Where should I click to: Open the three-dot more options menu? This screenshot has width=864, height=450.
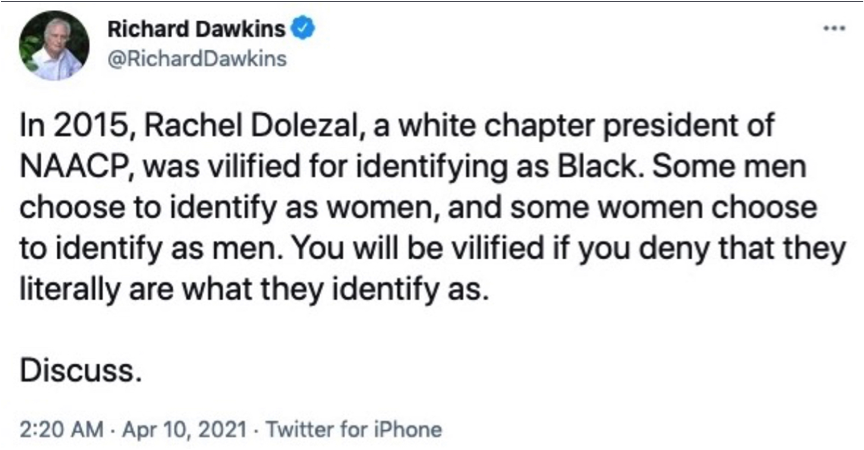(834, 29)
